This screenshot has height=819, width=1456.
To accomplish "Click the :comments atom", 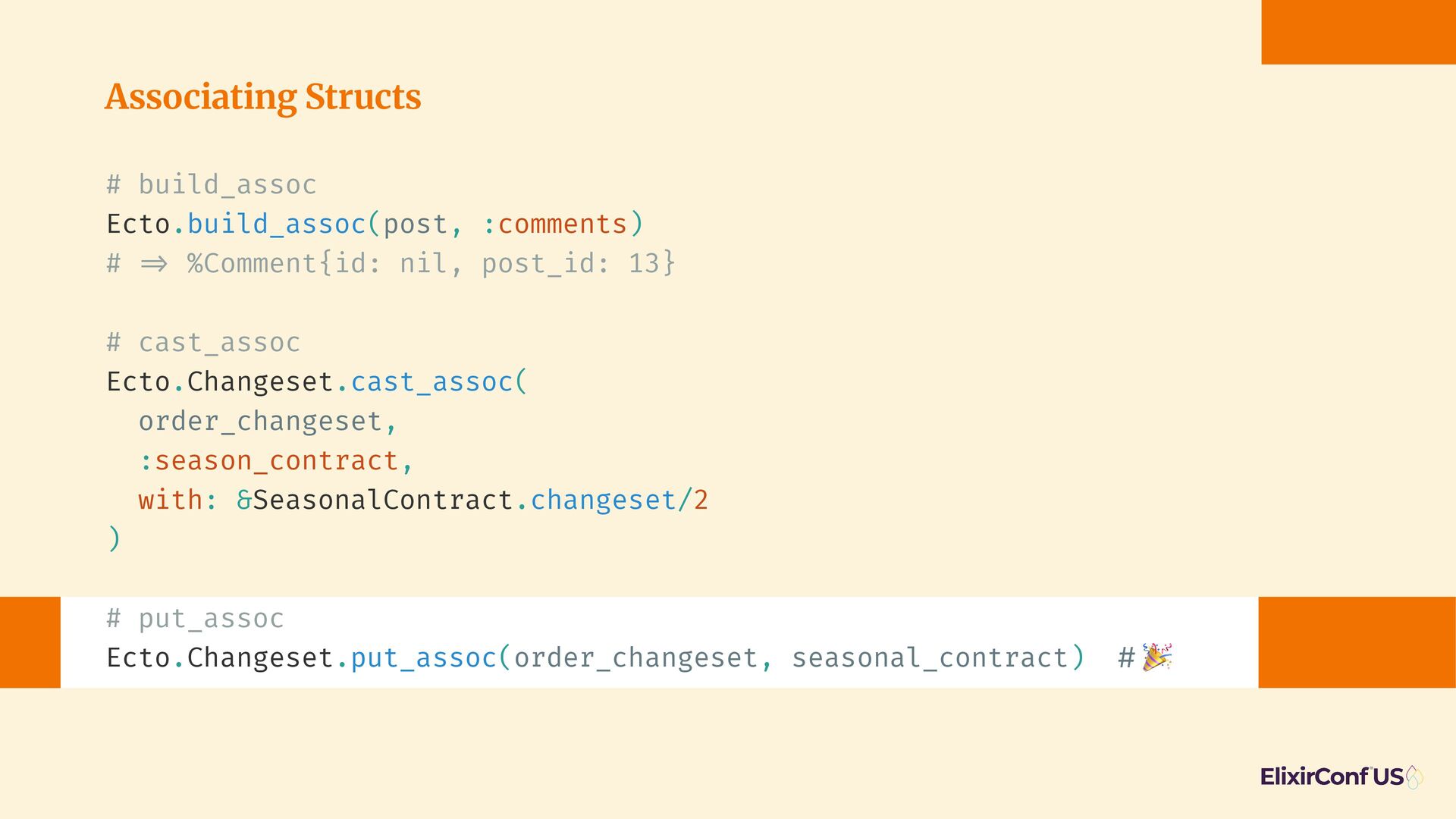I will pos(555,224).
